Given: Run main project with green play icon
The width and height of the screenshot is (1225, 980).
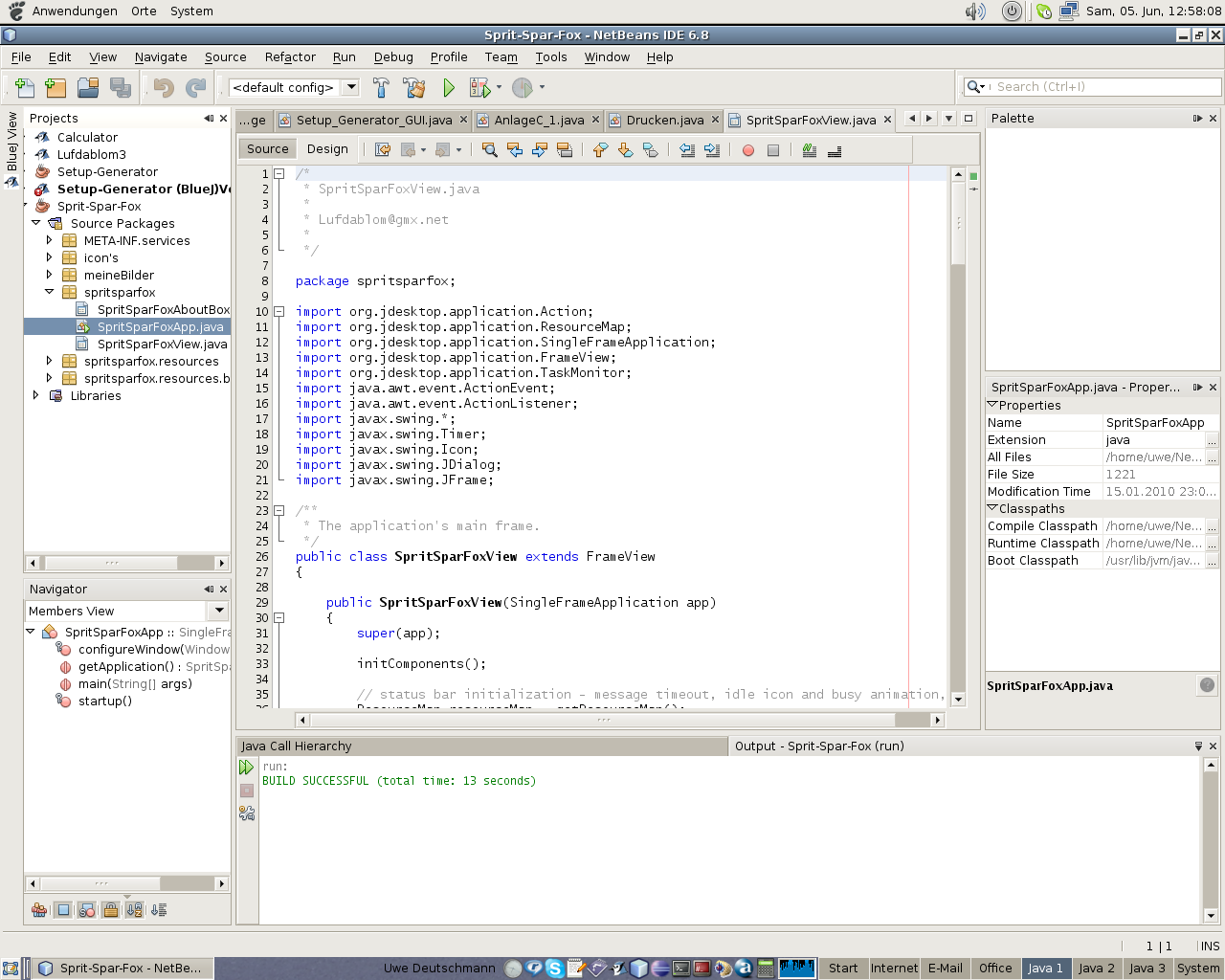Looking at the screenshot, I should coord(448,87).
